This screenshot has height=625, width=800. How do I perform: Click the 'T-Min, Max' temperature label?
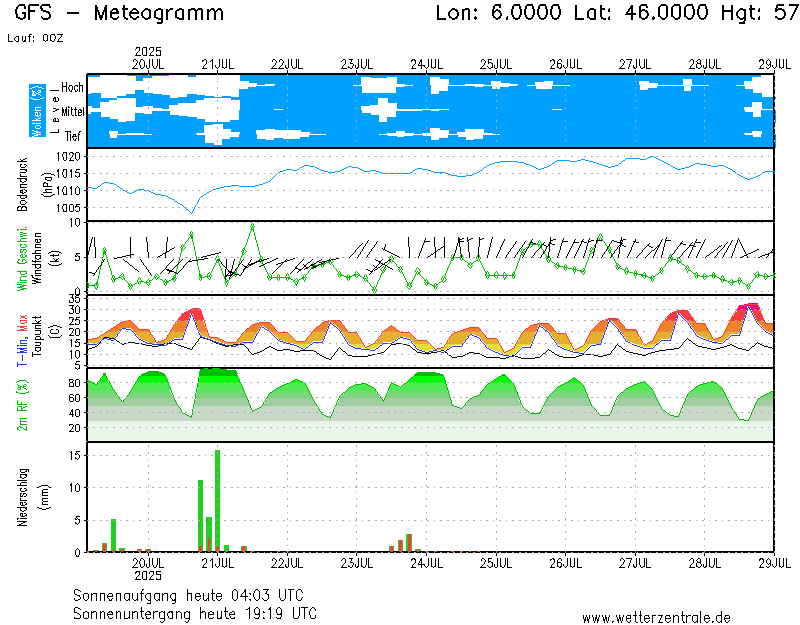click(22, 340)
